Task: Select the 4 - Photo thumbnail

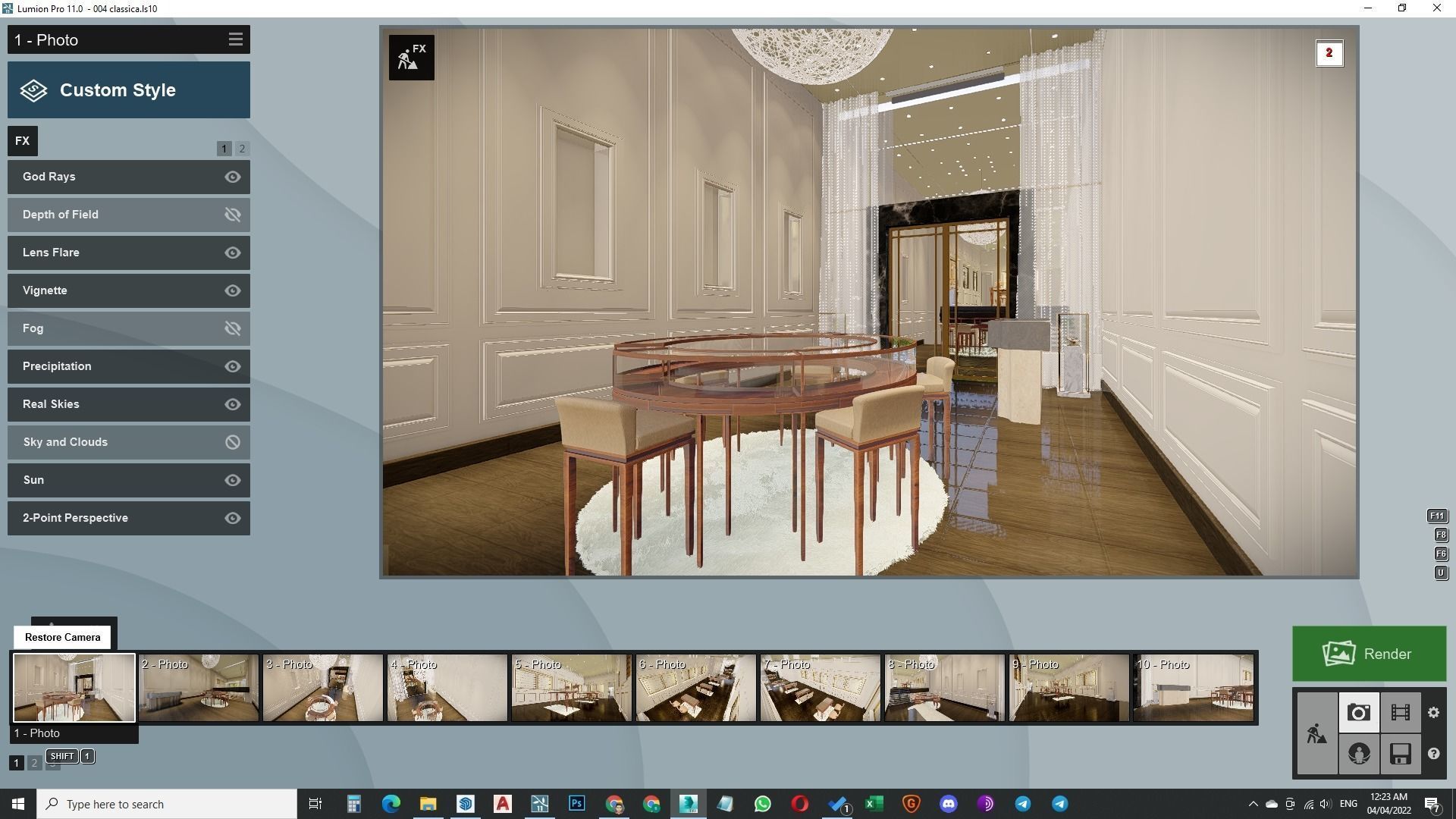Action: point(447,688)
